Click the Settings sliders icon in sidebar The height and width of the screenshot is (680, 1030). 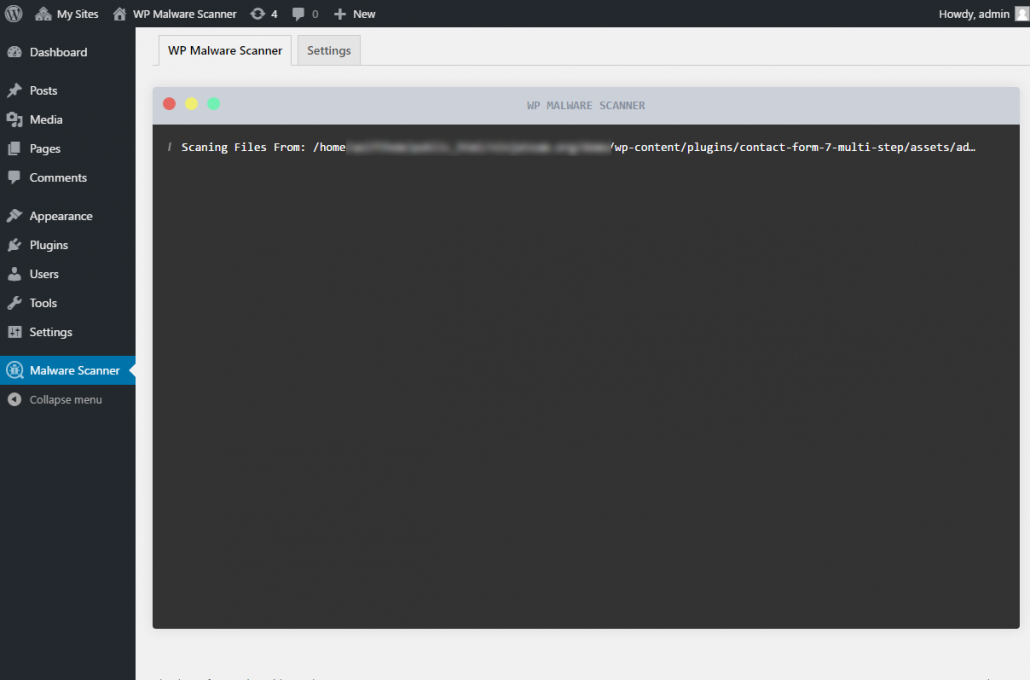pos(14,332)
